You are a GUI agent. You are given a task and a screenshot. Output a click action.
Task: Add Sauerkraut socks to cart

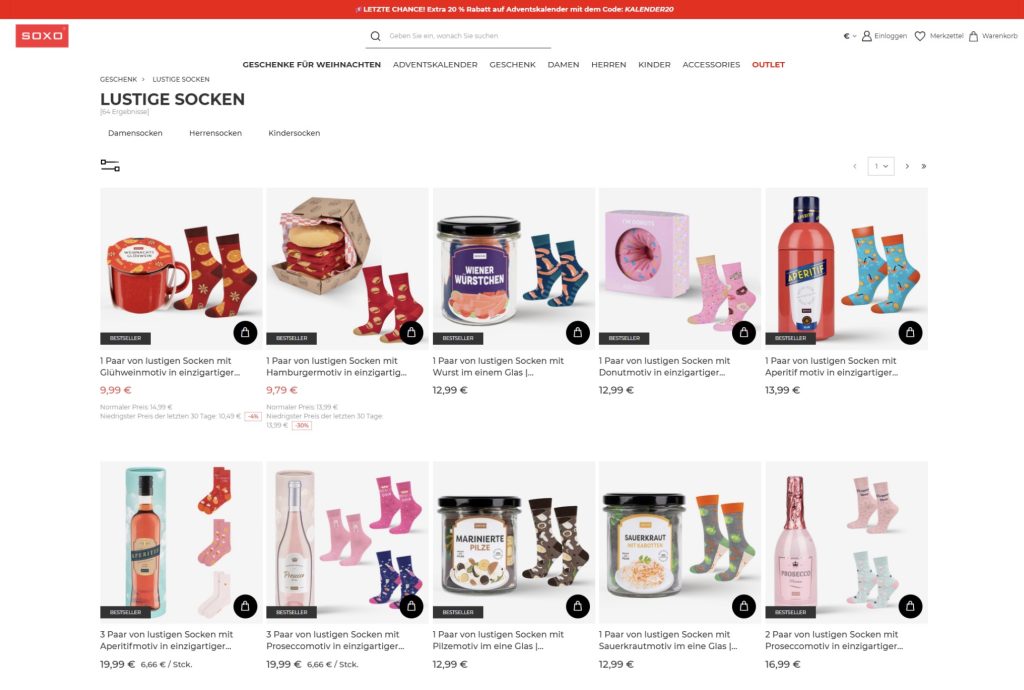tap(744, 606)
